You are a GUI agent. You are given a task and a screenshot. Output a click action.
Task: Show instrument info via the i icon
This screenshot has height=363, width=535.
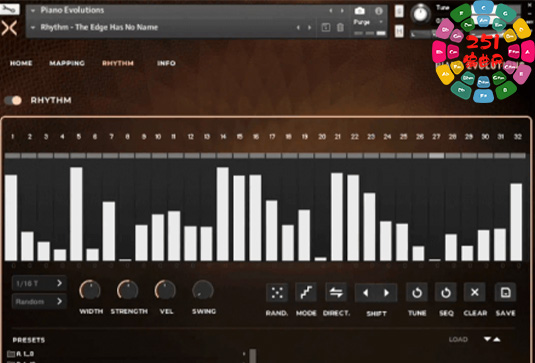[x=379, y=11]
